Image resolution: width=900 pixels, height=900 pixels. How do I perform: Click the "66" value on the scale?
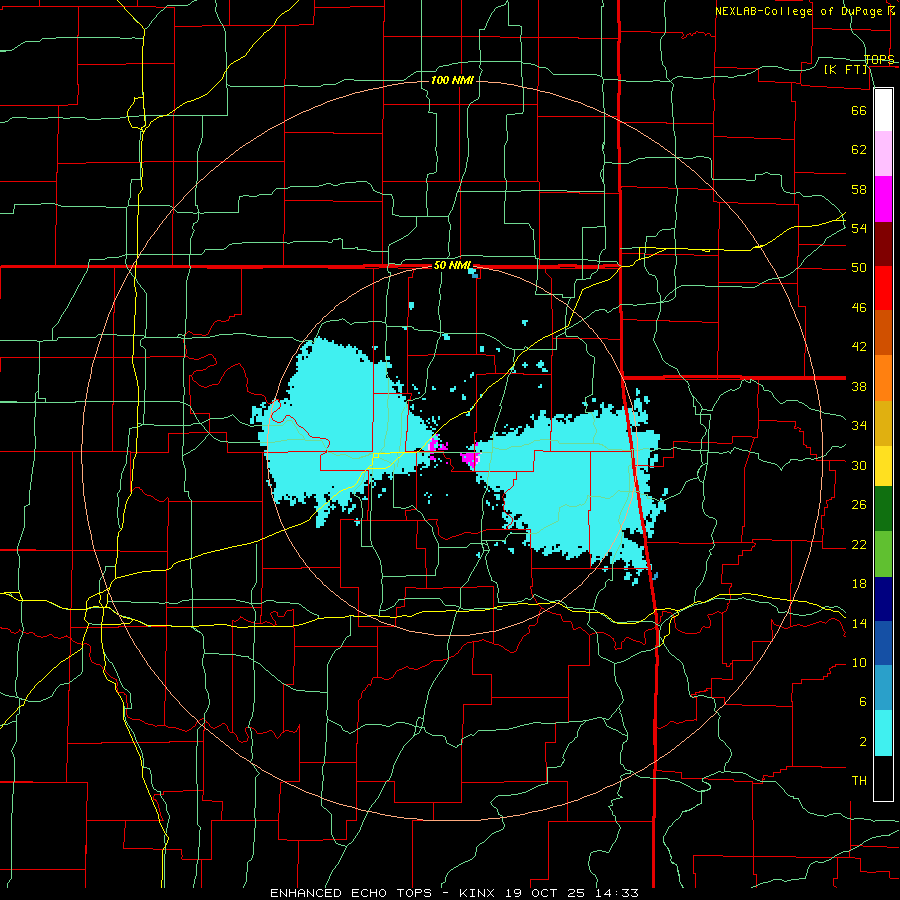pos(859,110)
